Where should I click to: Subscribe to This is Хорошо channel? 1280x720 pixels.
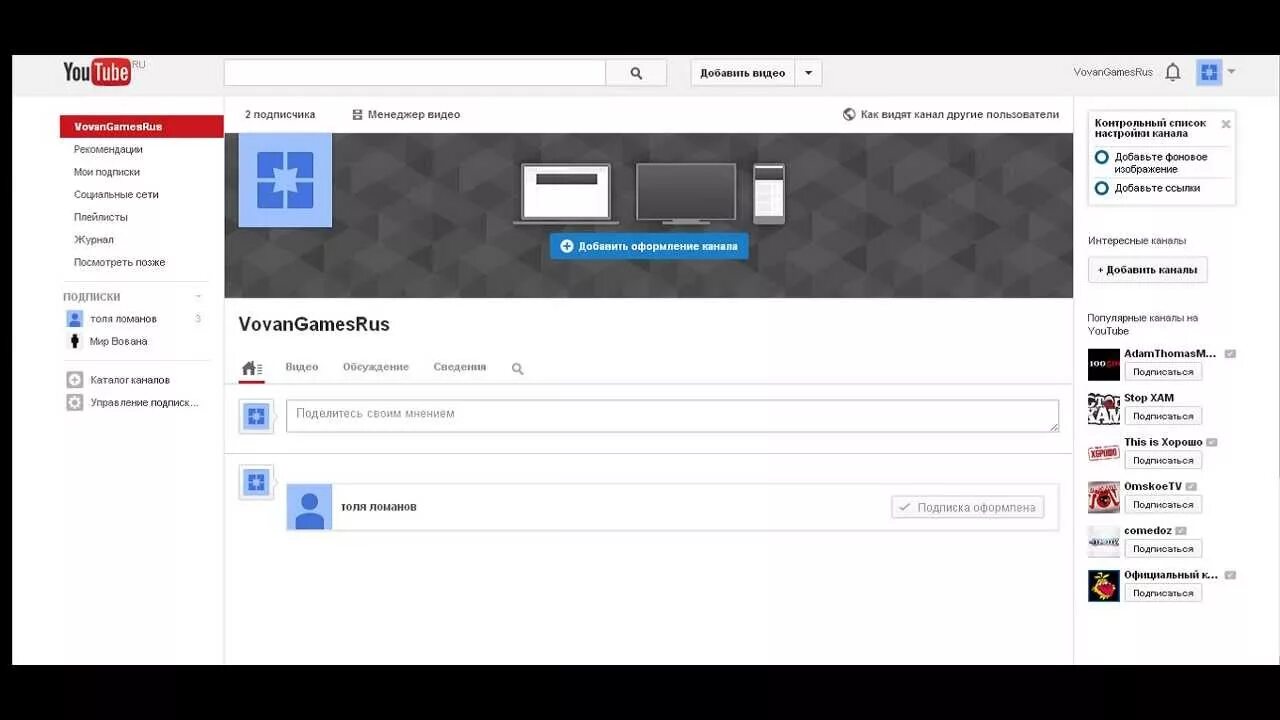coord(1163,460)
